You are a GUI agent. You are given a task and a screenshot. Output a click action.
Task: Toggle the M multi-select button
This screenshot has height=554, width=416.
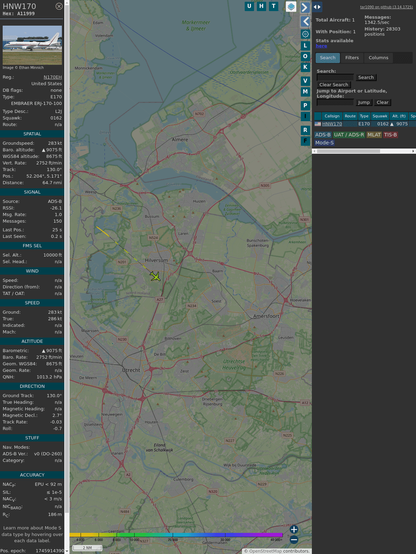pos(305,92)
